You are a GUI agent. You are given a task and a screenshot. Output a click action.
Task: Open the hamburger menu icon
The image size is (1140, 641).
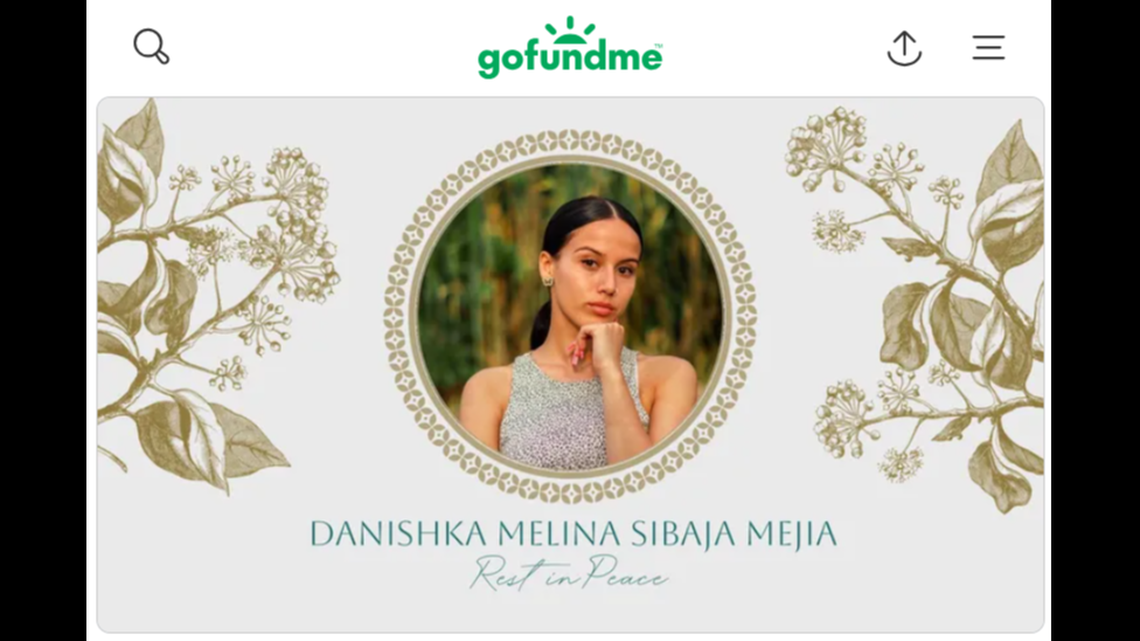pyautogui.click(x=989, y=47)
